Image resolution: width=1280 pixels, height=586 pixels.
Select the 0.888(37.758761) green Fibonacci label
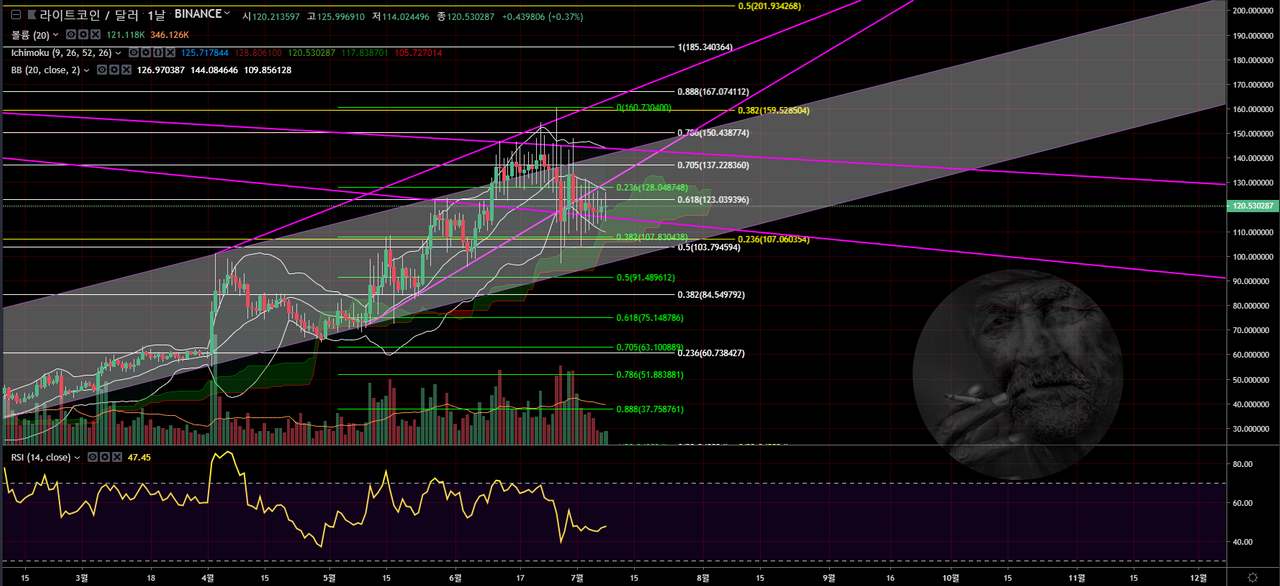click(649, 409)
